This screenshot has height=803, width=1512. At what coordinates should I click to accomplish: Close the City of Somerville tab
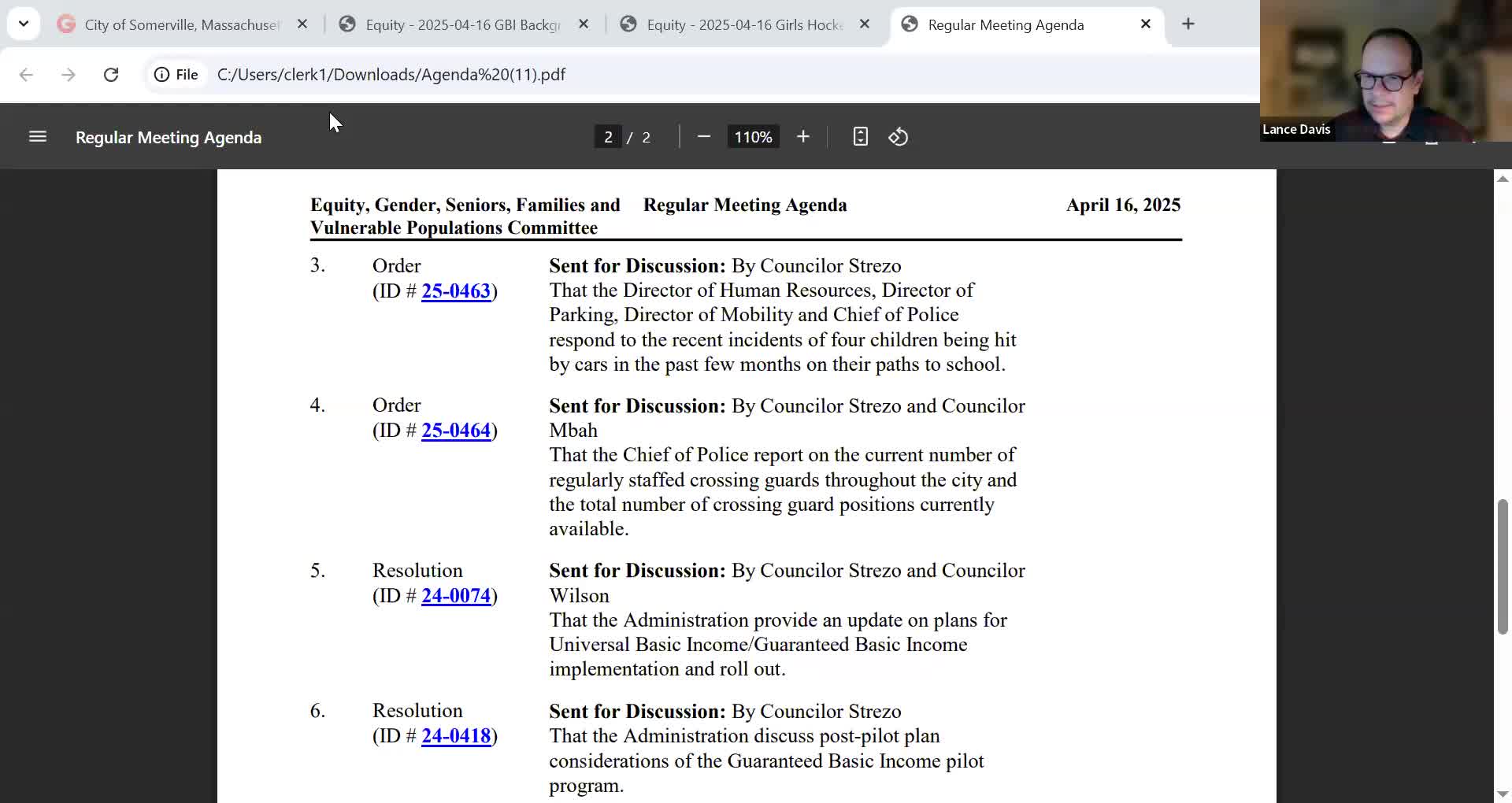point(302,24)
